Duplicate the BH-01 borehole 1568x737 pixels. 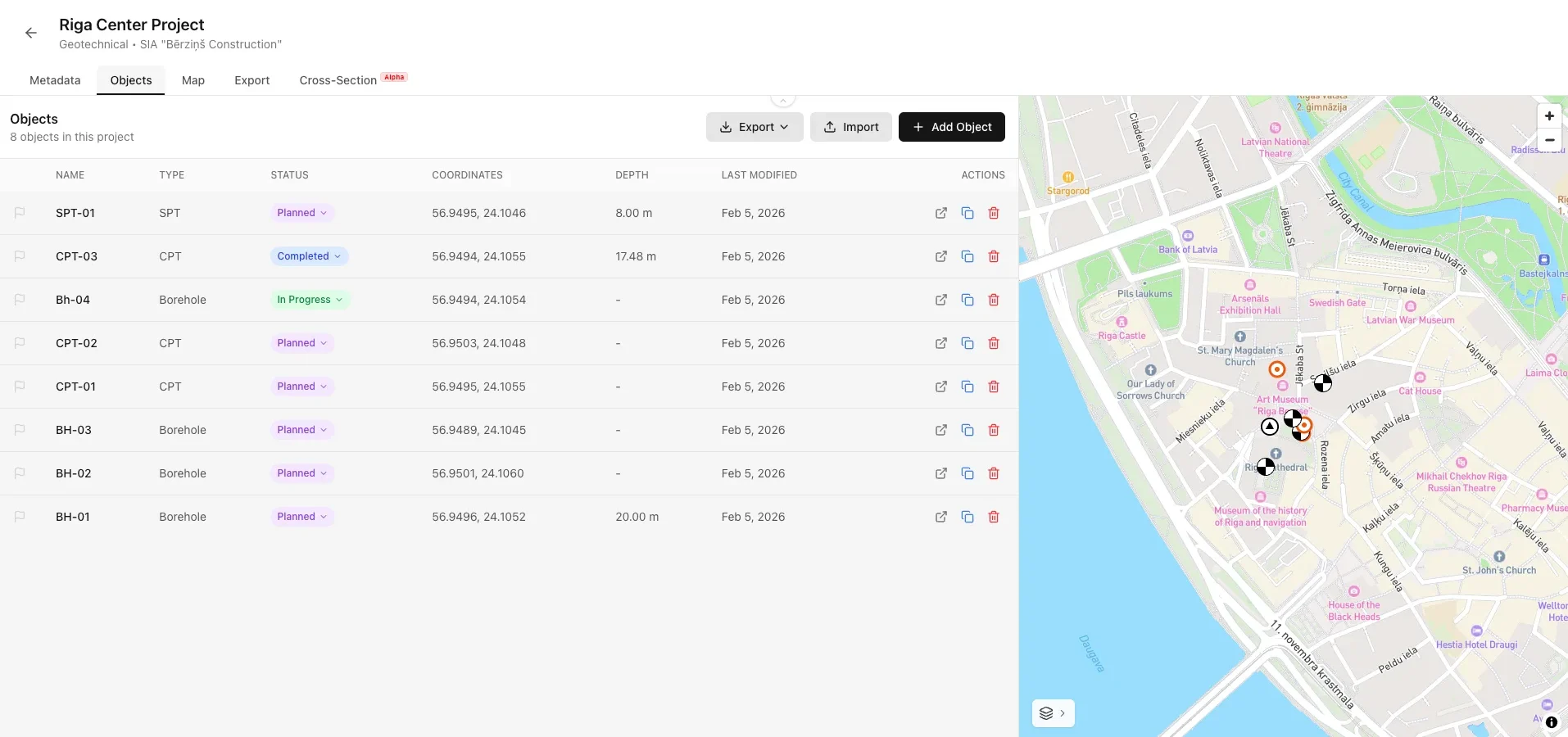coord(968,517)
